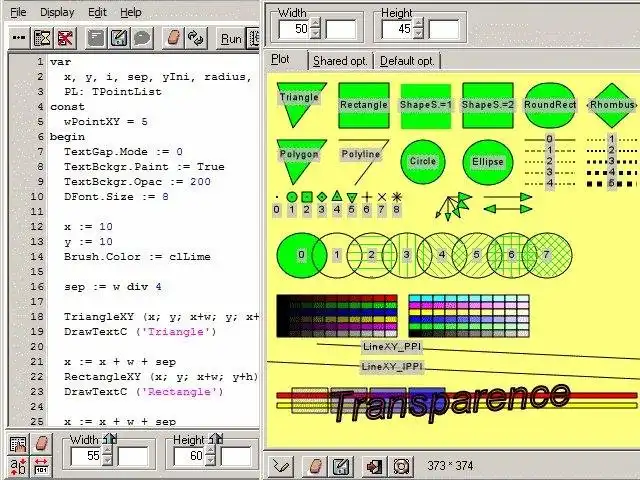Click the red arrow export icon below the plot
The width and height of the screenshot is (640, 480).
click(x=373, y=466)
